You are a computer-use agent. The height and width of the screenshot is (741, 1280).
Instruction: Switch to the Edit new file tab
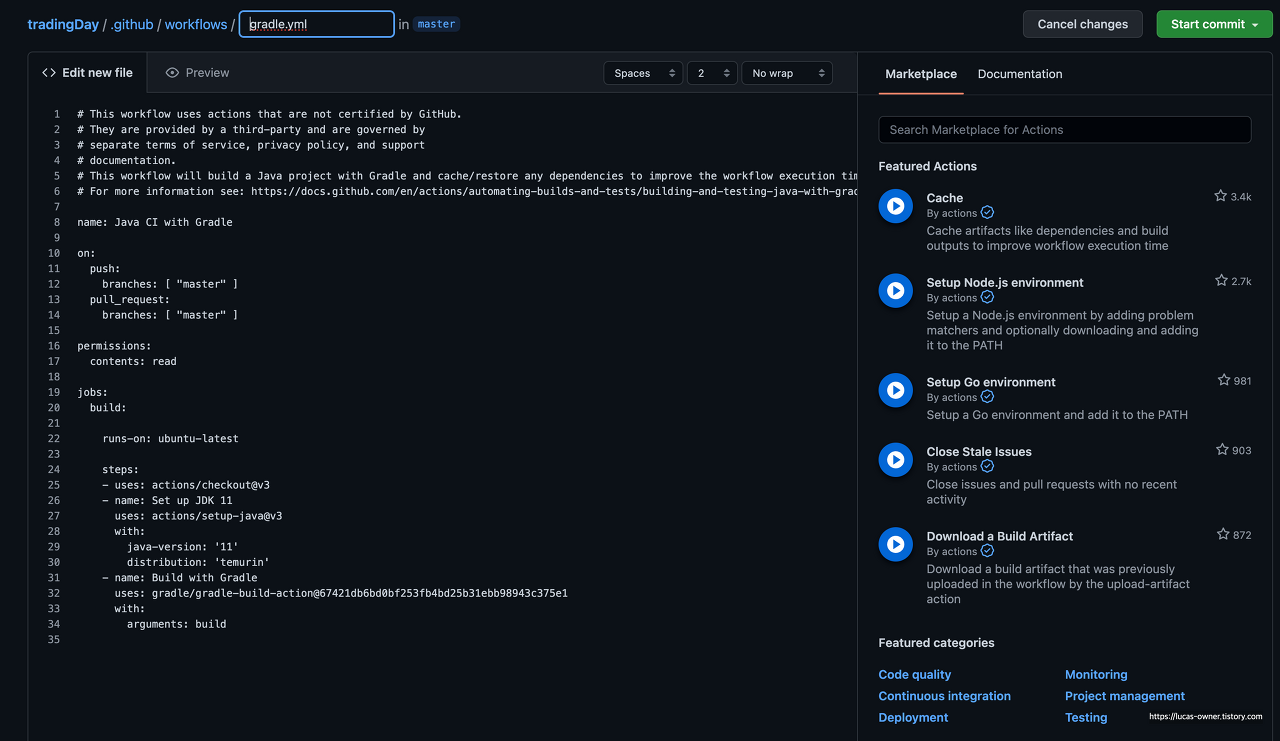click(x=87, y=73)
